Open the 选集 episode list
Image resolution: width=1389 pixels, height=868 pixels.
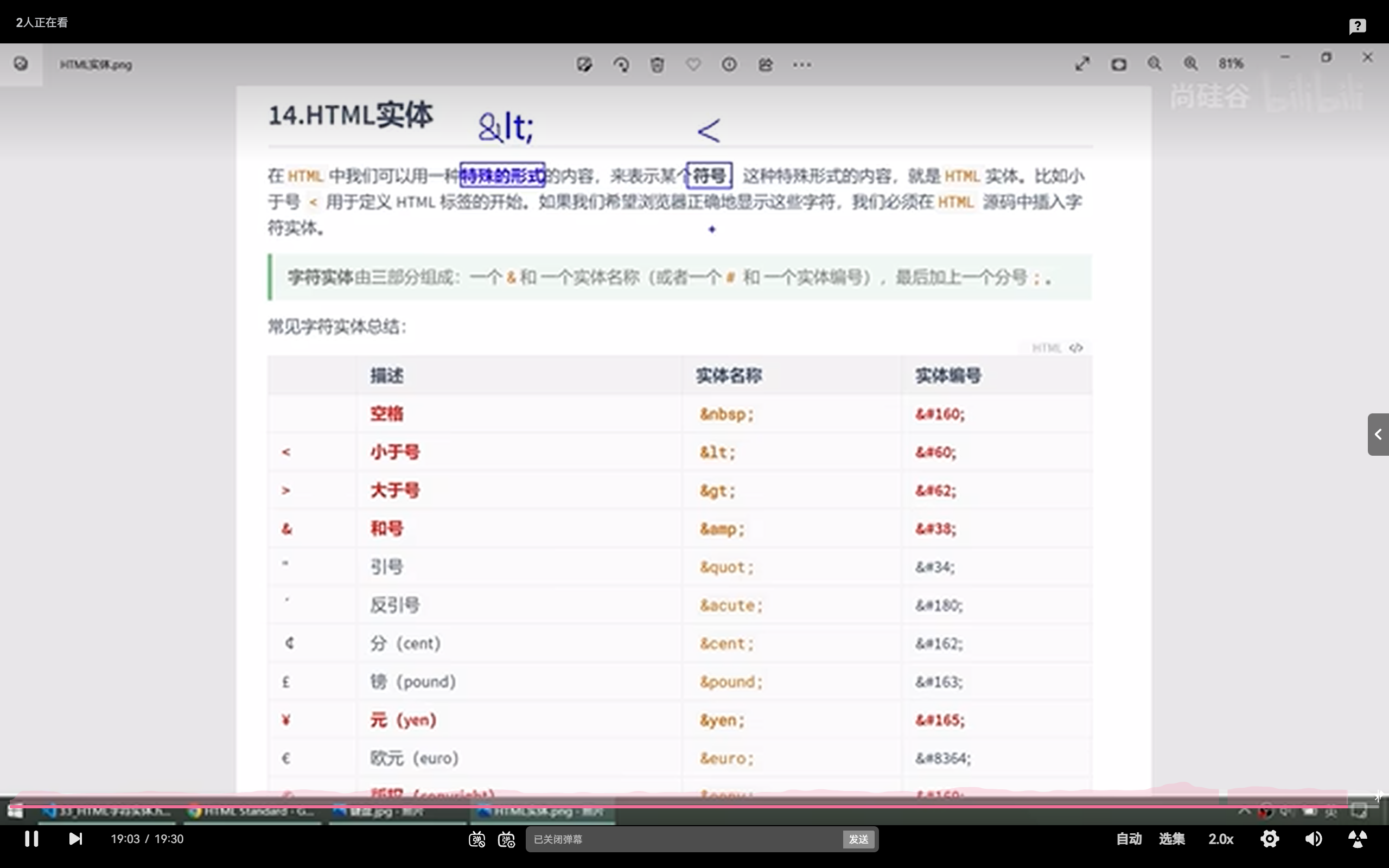[1172, 839]
